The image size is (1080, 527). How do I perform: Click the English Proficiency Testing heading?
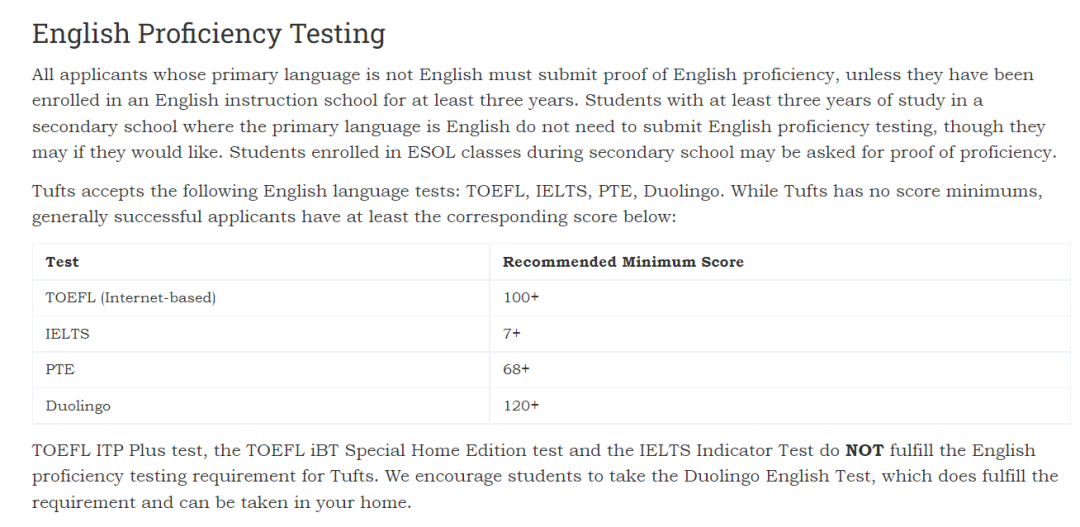click(x=208, y=34)
